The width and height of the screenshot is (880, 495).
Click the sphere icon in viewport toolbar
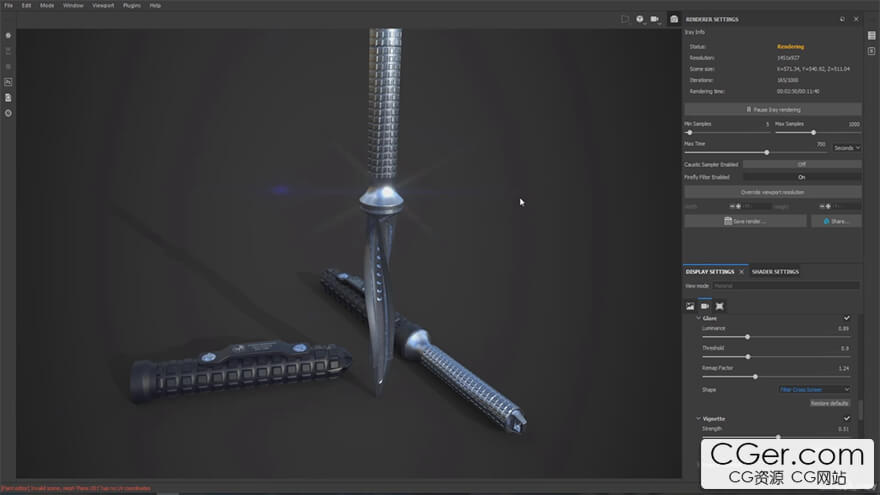[640, 19]
